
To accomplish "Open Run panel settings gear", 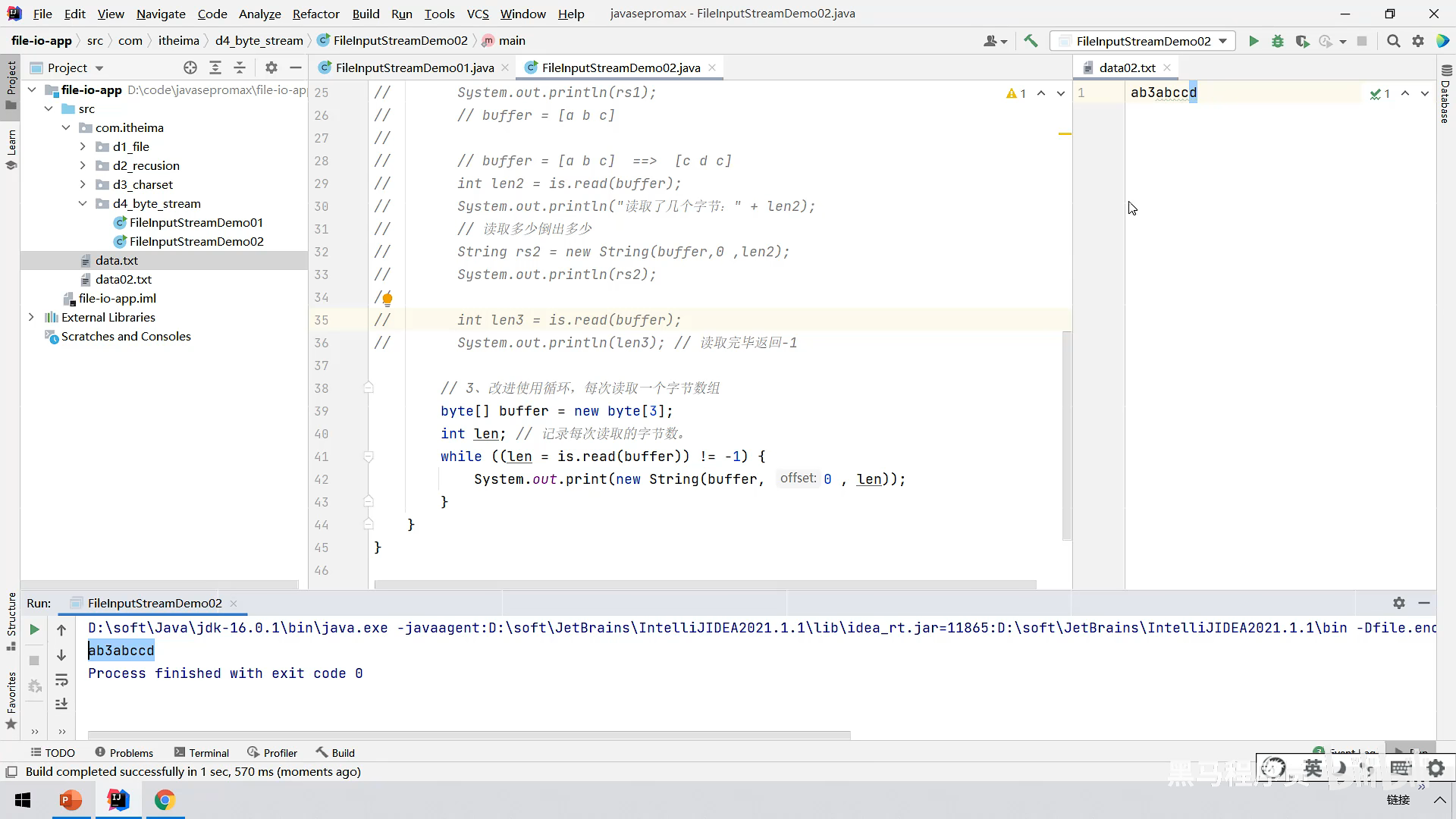I will click(1399, 603).
